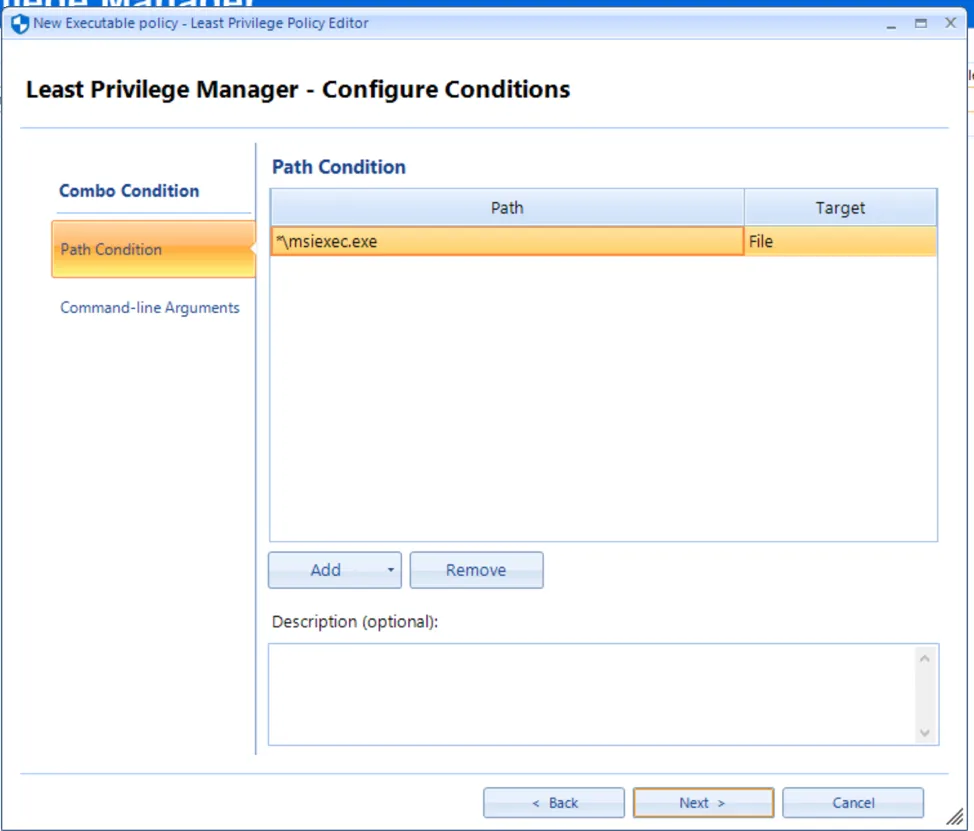Select the Path Condition tab
Screen dimensions: 974x831
152,249
